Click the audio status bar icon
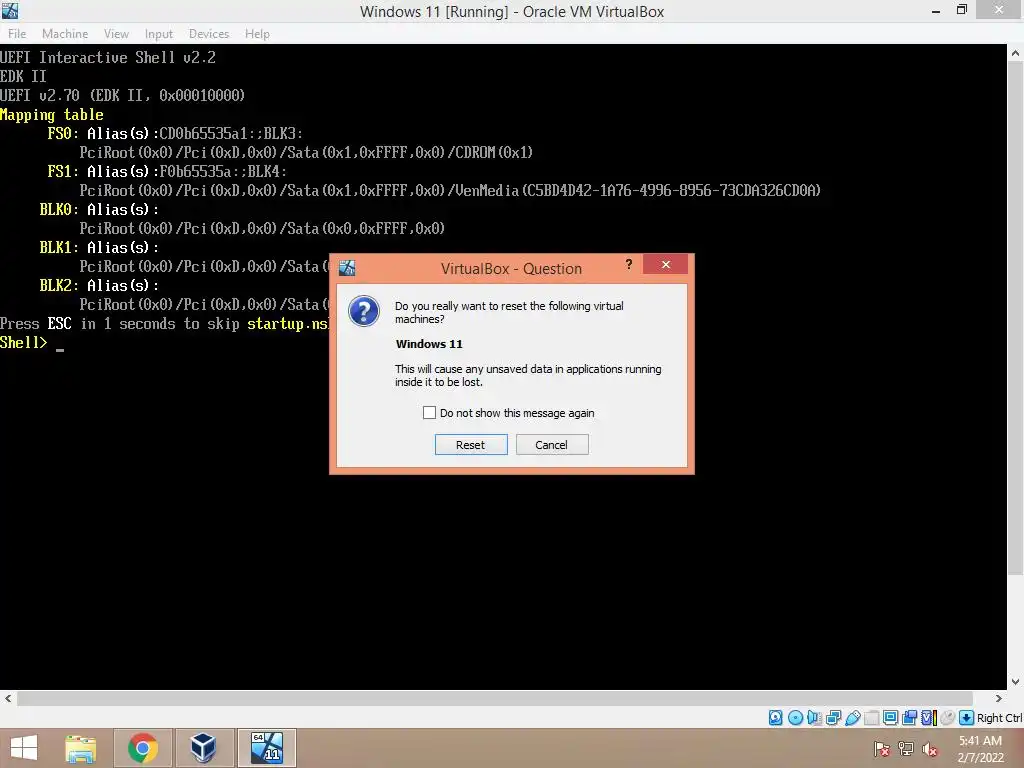This screenshot has height=768, width=1024. pos(814,718)
